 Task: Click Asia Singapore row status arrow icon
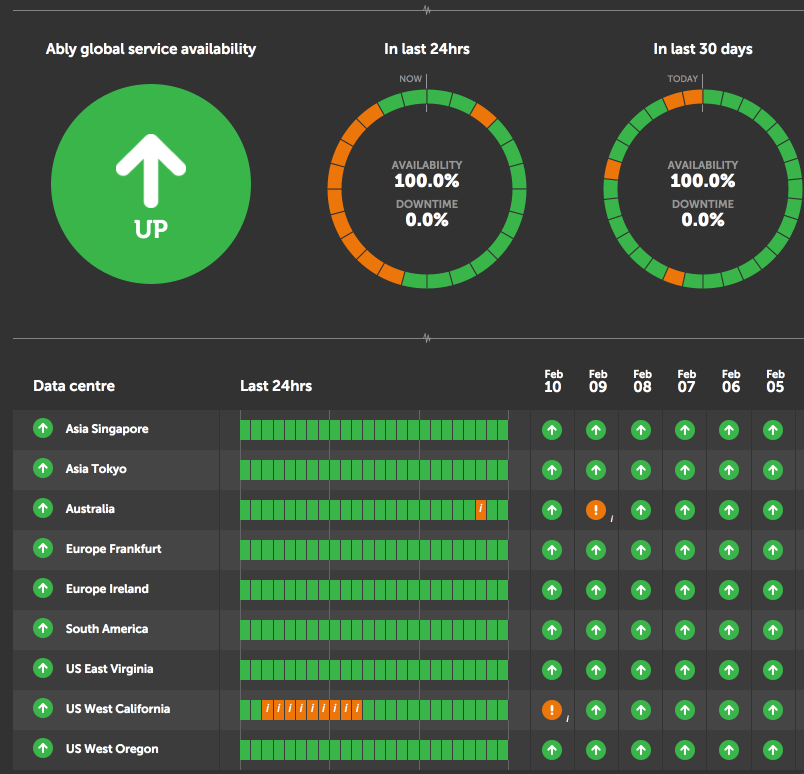click(43, 428)
